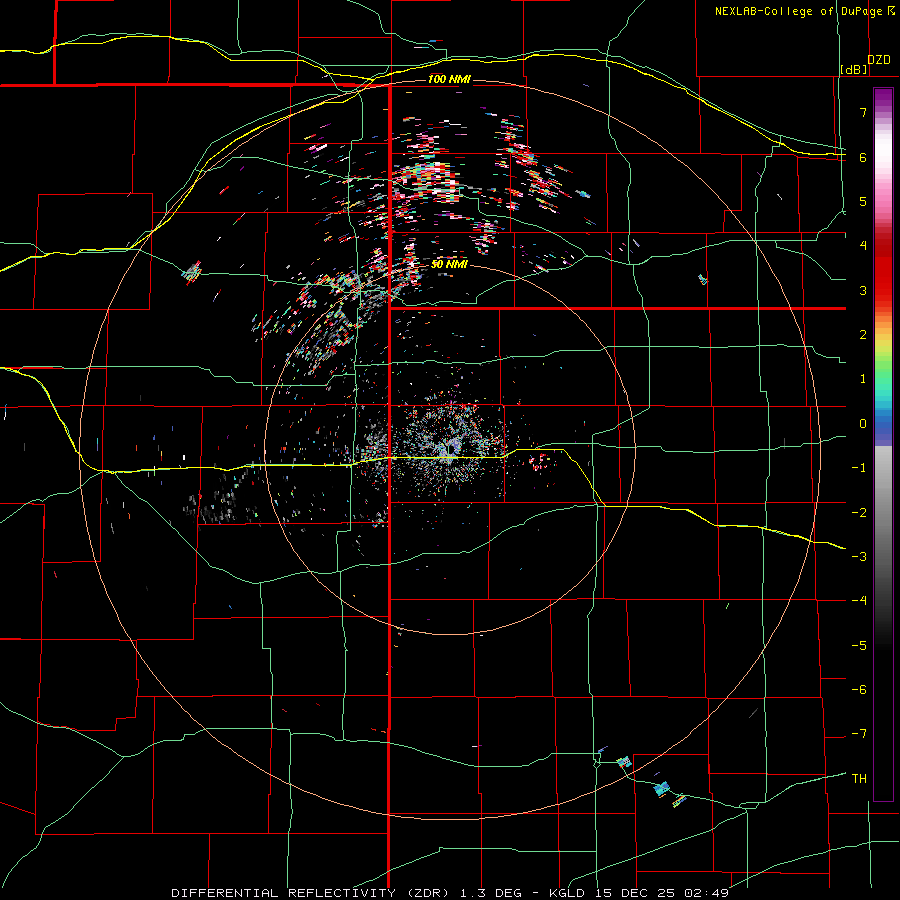Screen dimensions: 900x900
Task: Click the Differential Reflectivity KGLD caption
Action: (x=450, y=893)
